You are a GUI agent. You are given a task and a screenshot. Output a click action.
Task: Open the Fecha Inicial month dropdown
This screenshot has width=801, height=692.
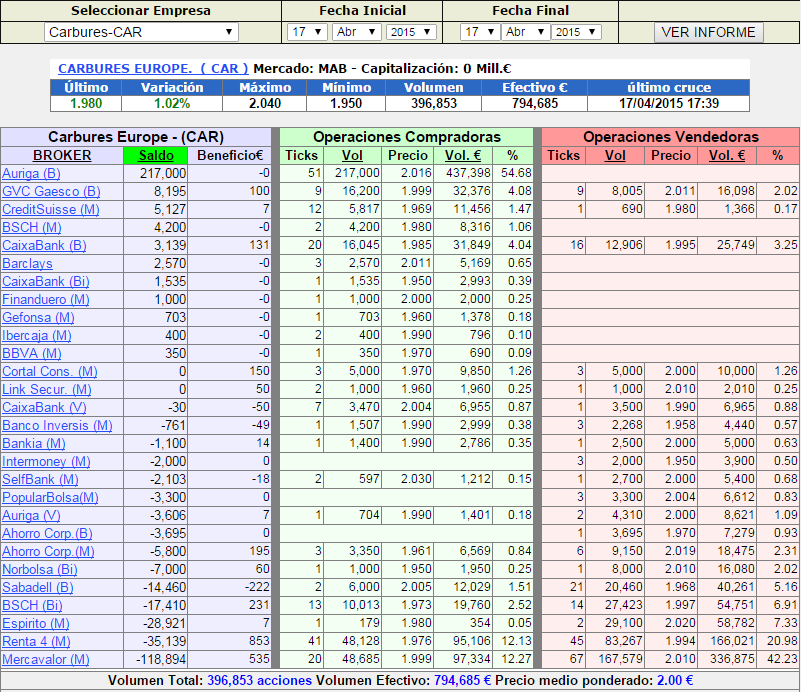tap(356, 32)
